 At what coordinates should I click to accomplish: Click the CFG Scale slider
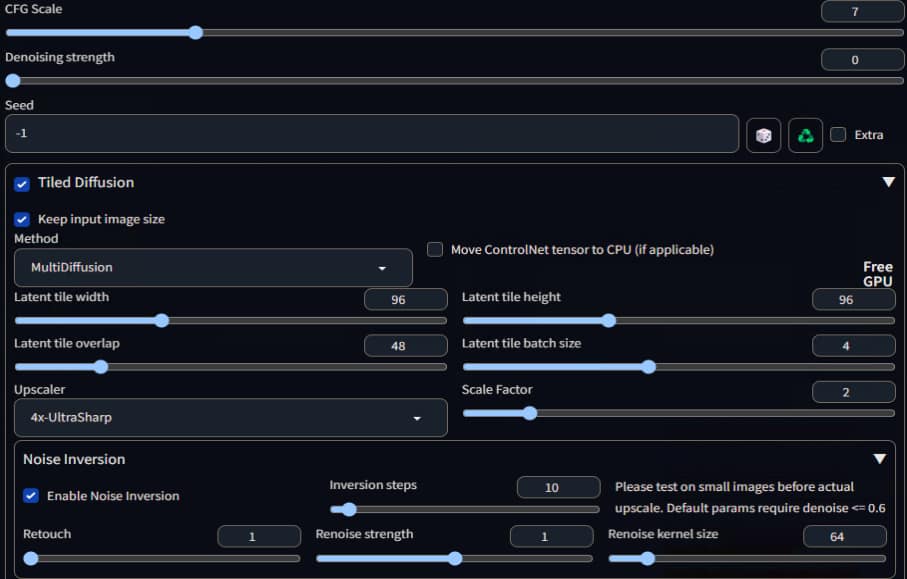tap(452, 33)
